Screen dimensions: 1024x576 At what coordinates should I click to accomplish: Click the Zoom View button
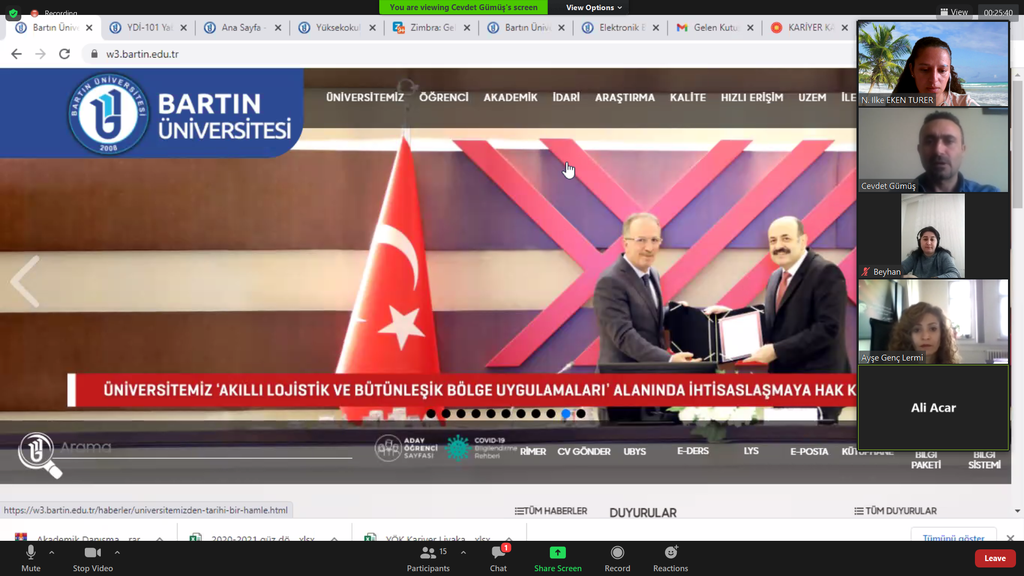pyautogui.click(x=953, y=12)
